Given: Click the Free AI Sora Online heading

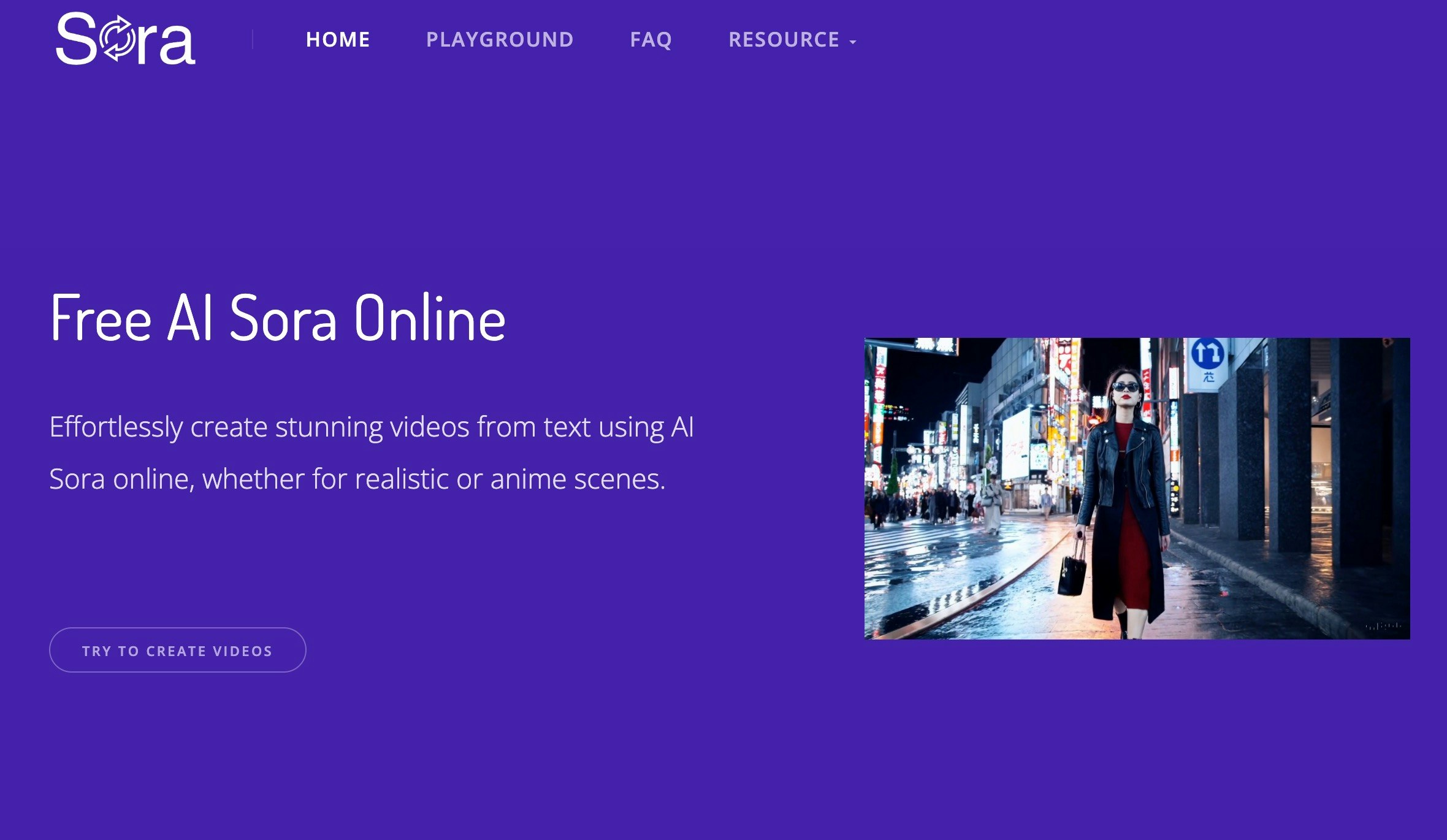Looking at the screenshot, I should [x=278, y=318].
